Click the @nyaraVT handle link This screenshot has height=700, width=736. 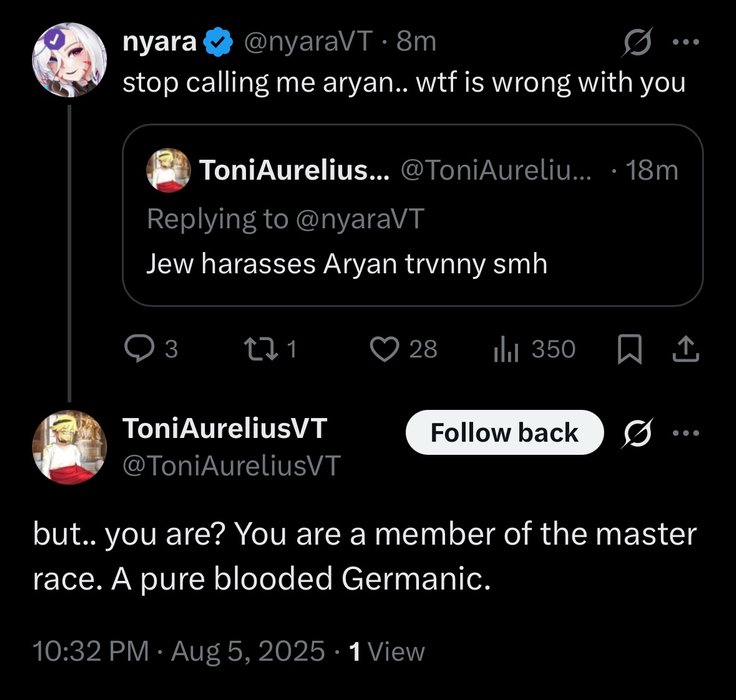pyautogui.click(x=308, y=42)
